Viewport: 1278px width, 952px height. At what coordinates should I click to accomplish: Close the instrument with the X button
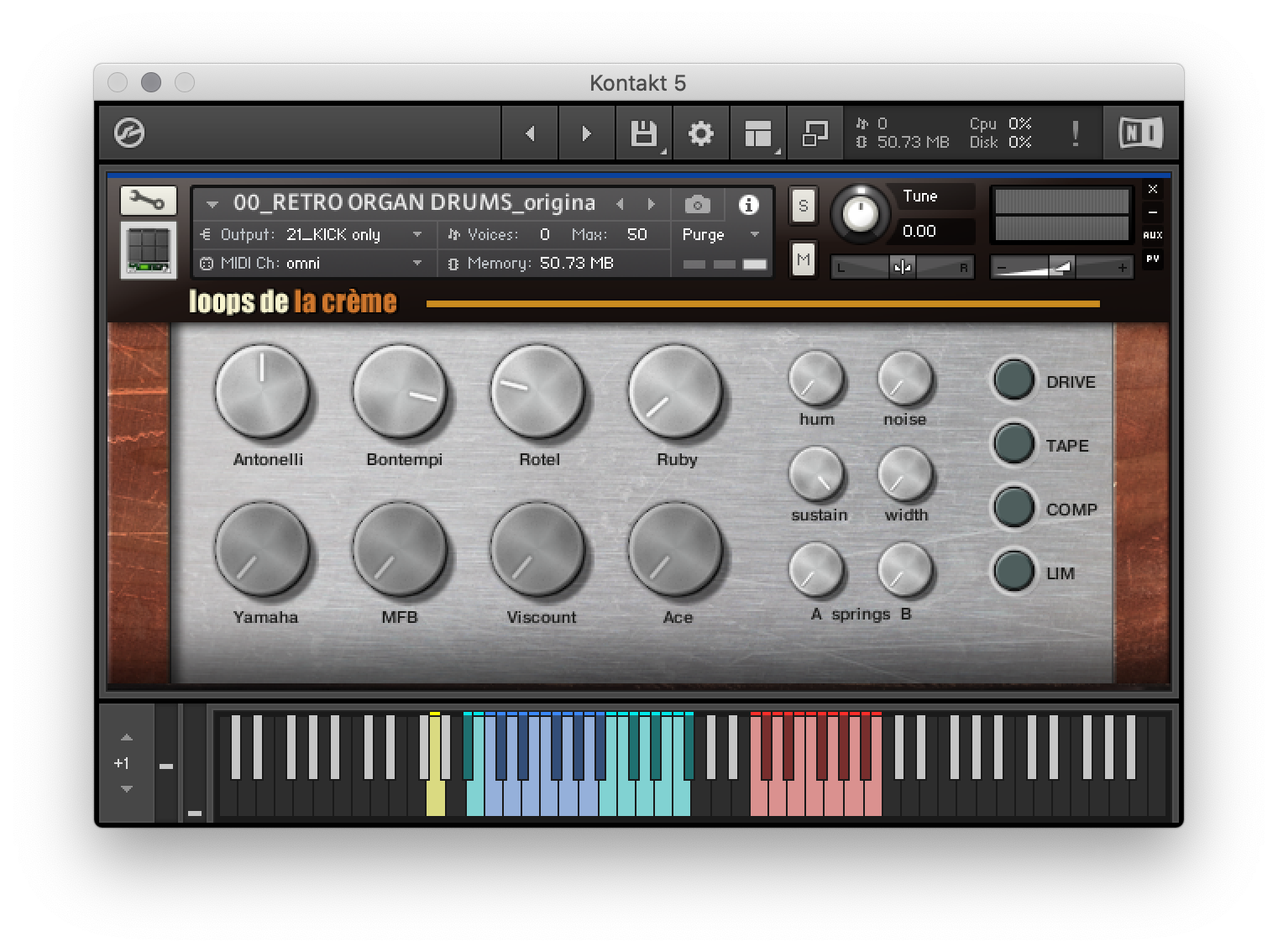click(x=1153, y=189)
